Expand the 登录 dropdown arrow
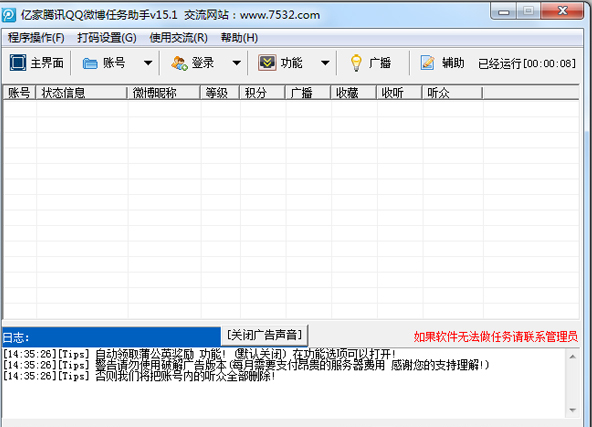Screen dimensions: 592x427 236,63
